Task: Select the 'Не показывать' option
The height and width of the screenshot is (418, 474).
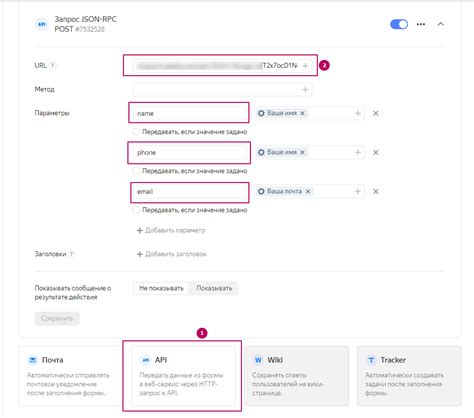Action: coord(161,288)
